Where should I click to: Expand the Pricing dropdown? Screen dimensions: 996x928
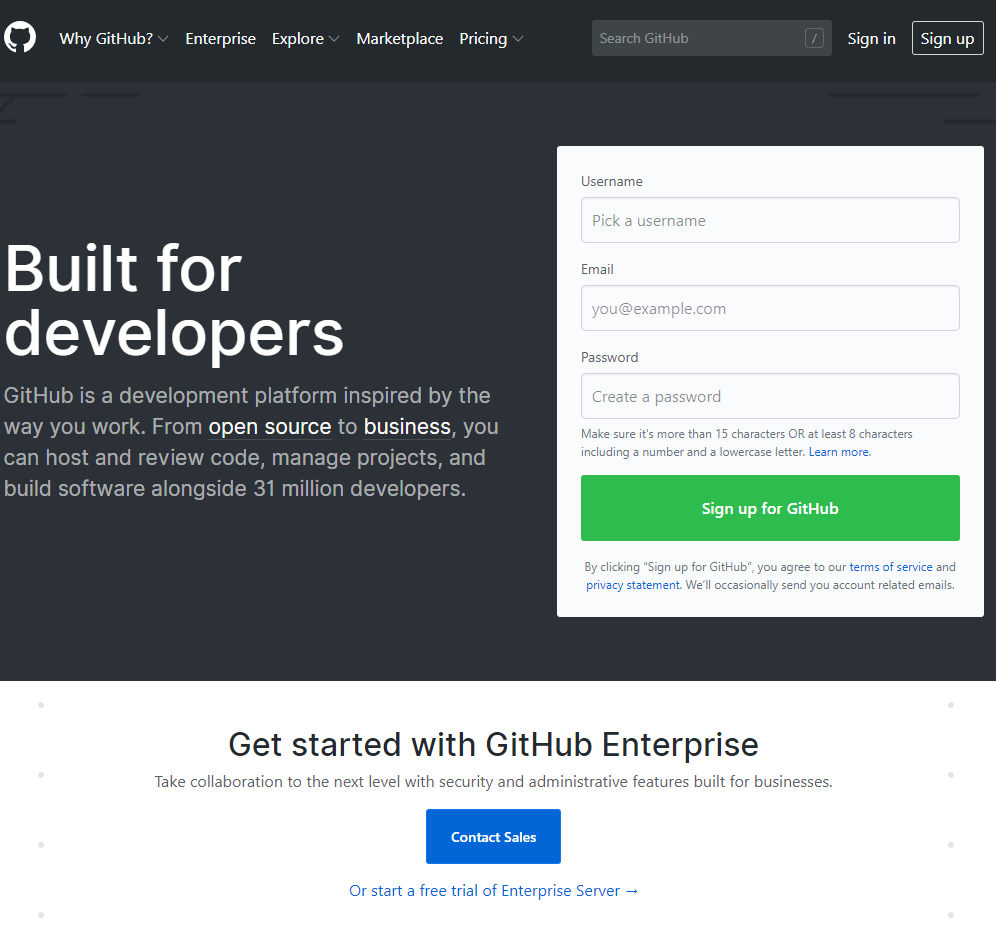[491, 39]
